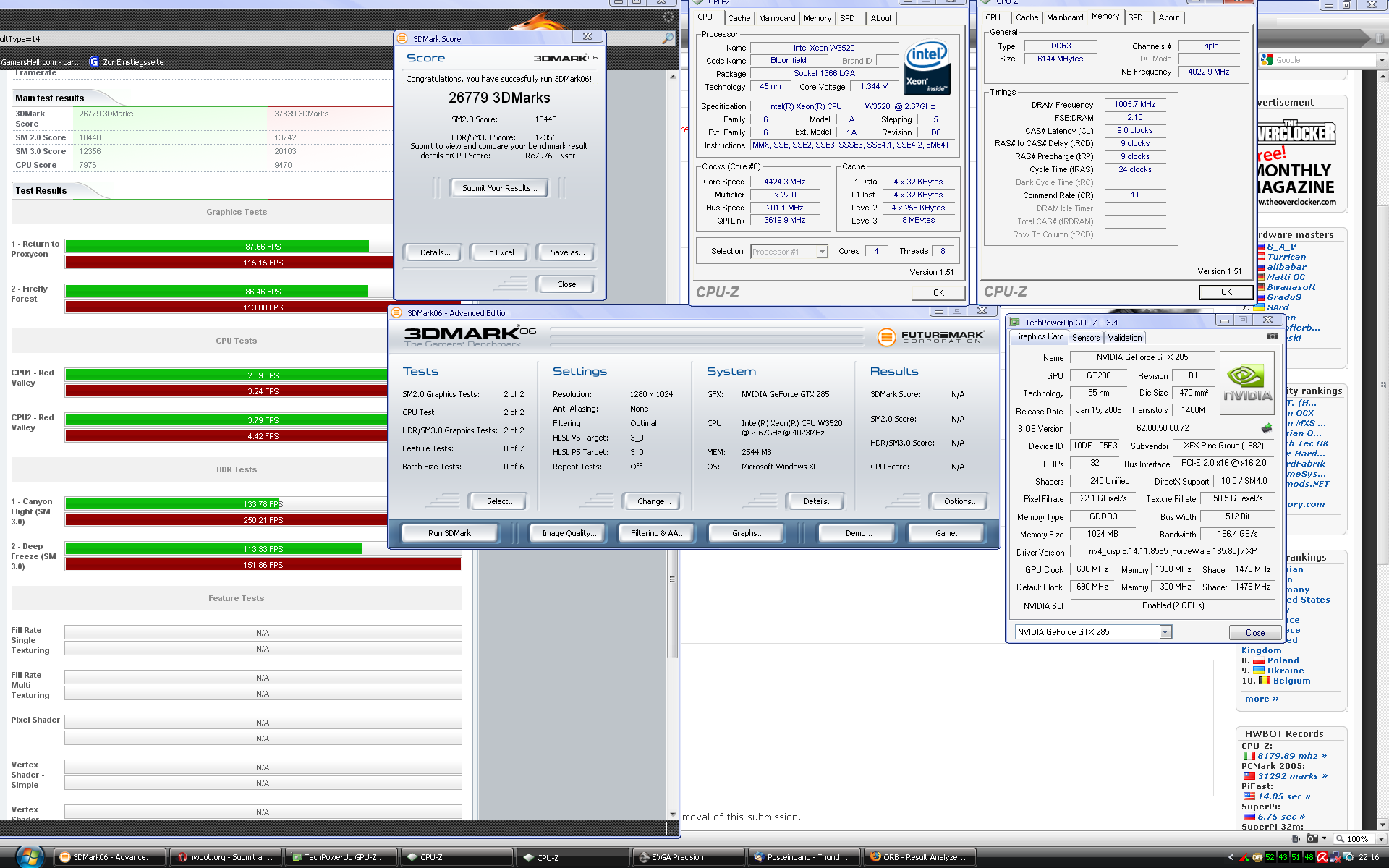This screenshot has height=868, width=1389.
Task: Open Mainboard tab in left CPU-Z window
Action: 777,18
